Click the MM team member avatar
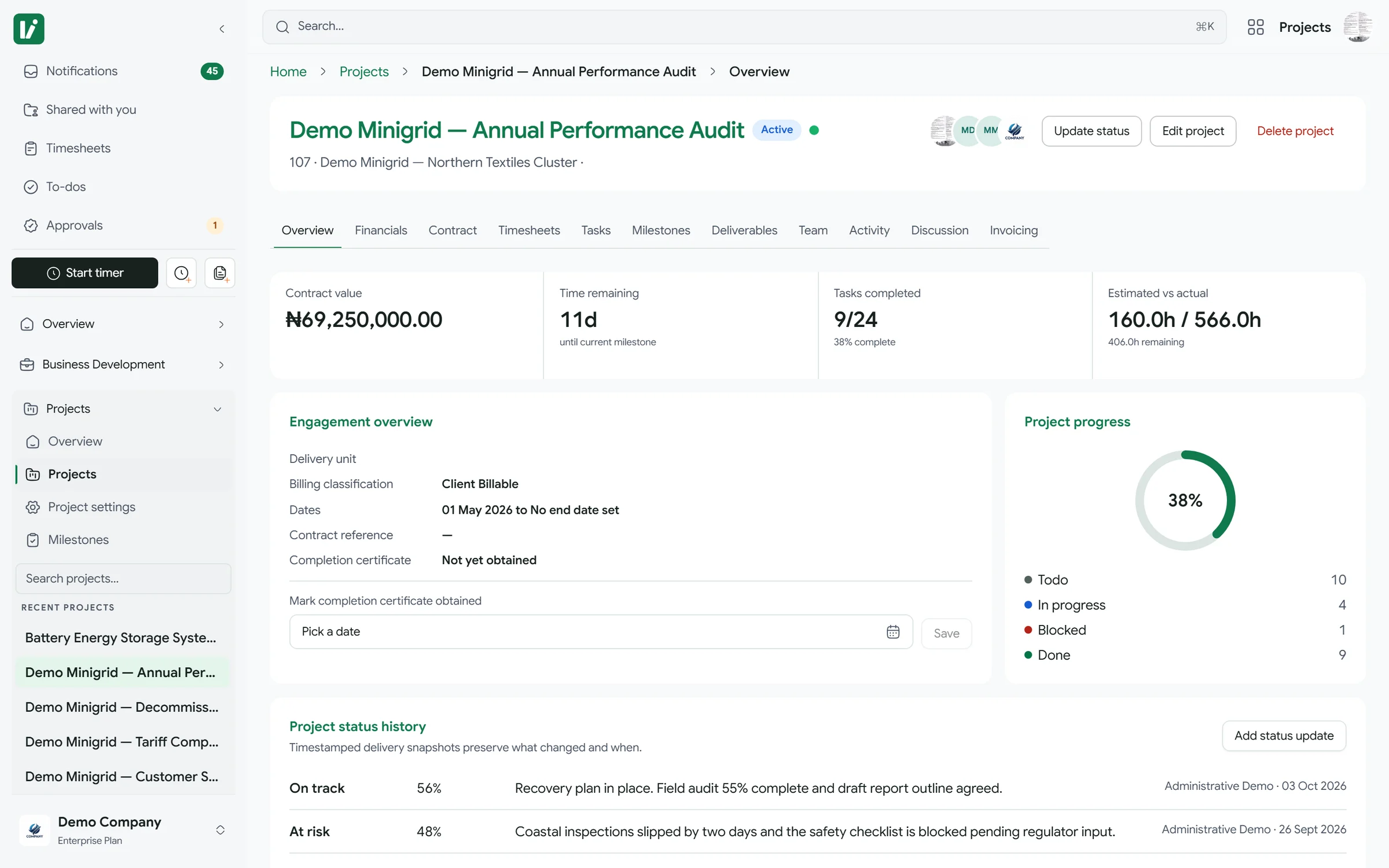 991,131
